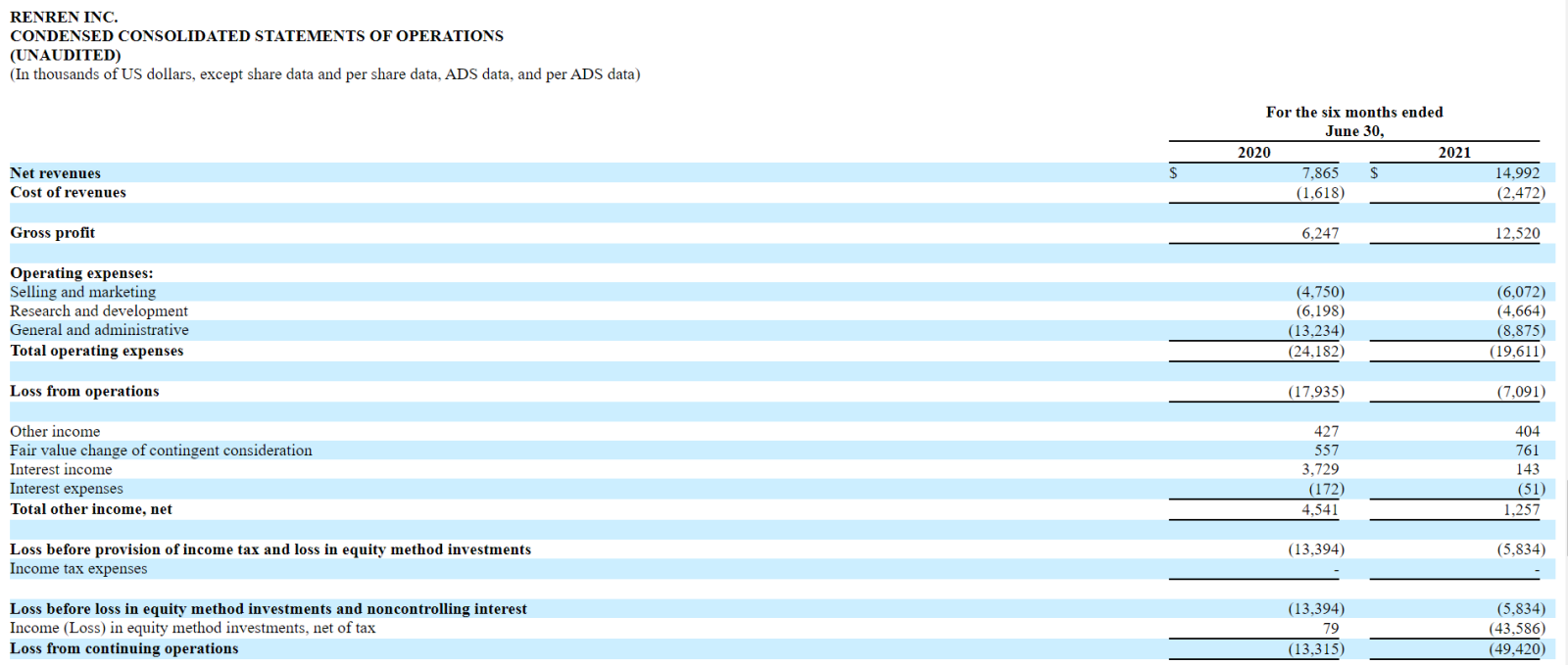Click the 'Selling and marketing' label
The width and height of the screenshot is (1568, 665).
[x=83, y=292]
